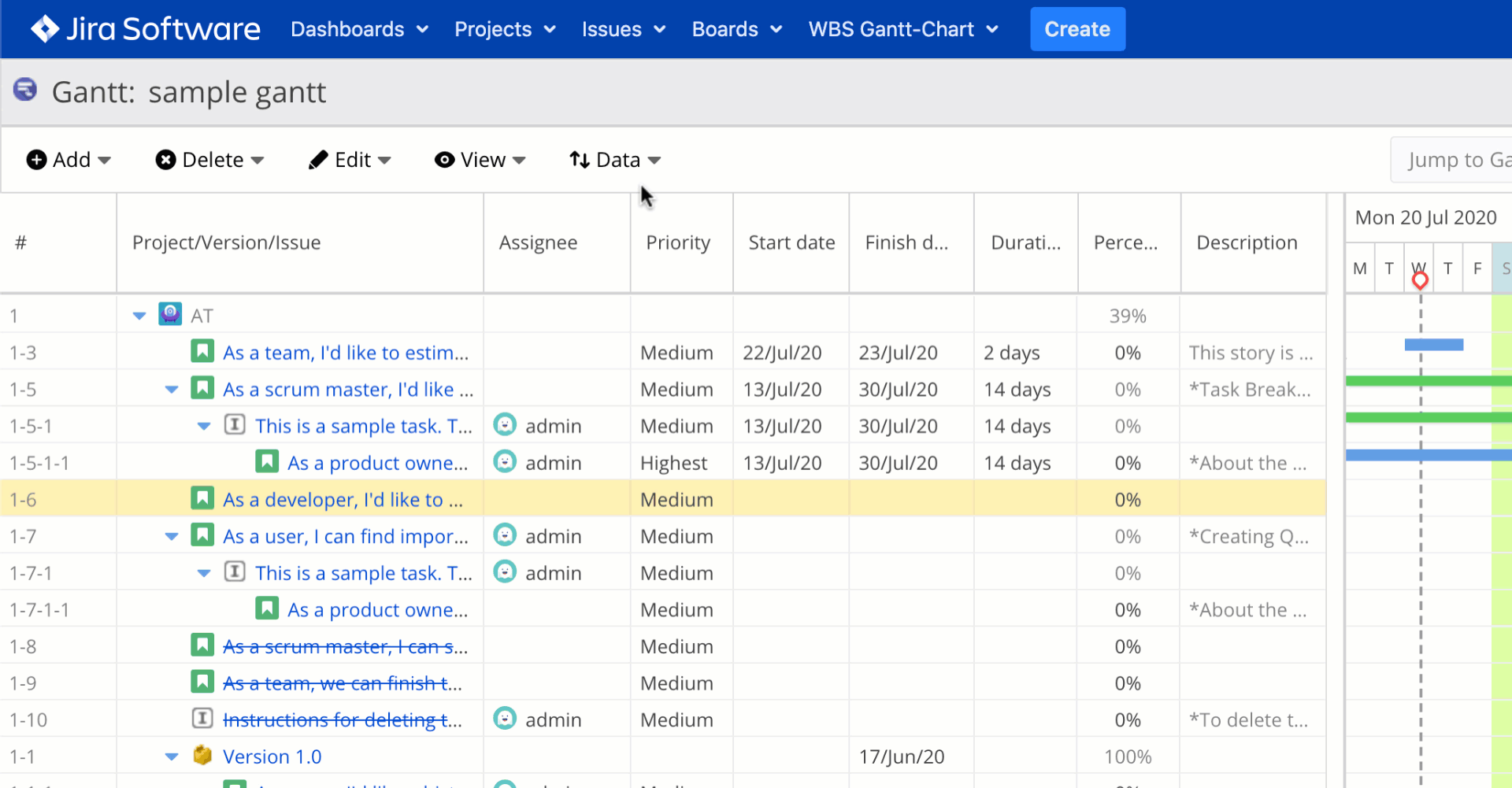Image resolution: width=1512 pixels, height=788 pixels.
Task: Collapse the Version 1.0 node
Action: point(172,757)
